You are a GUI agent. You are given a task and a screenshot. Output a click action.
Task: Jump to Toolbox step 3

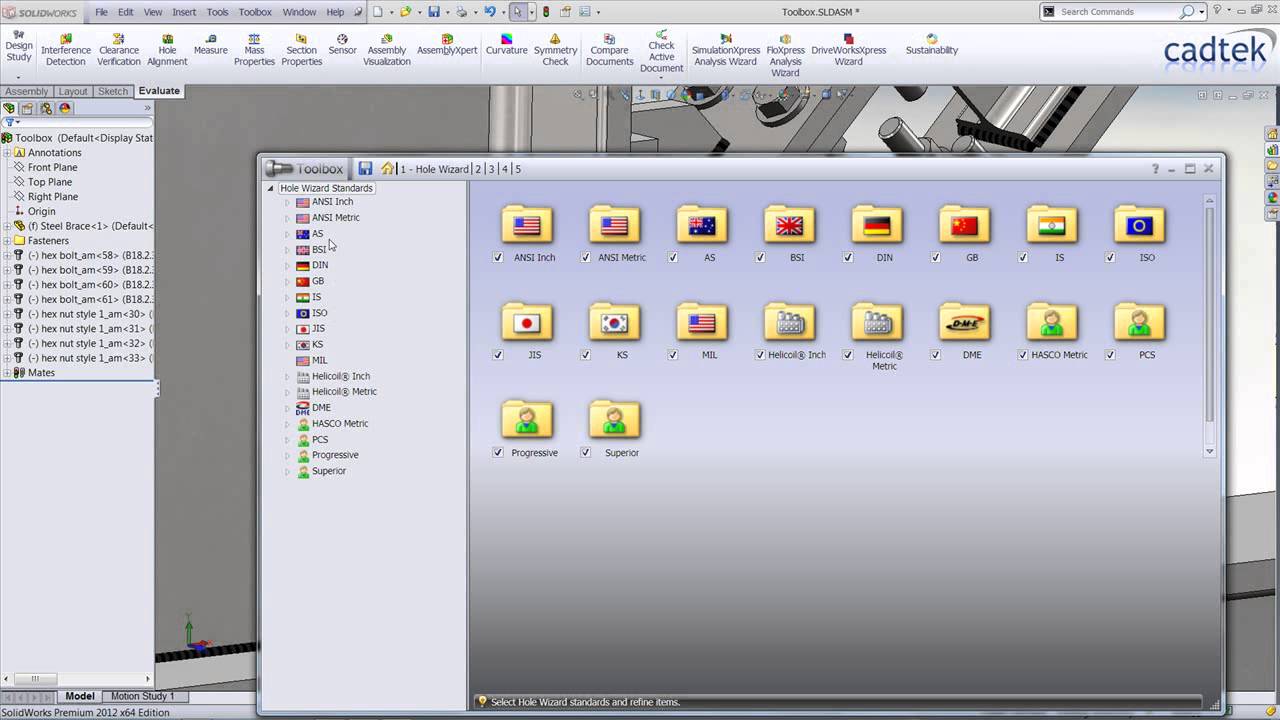491,169
